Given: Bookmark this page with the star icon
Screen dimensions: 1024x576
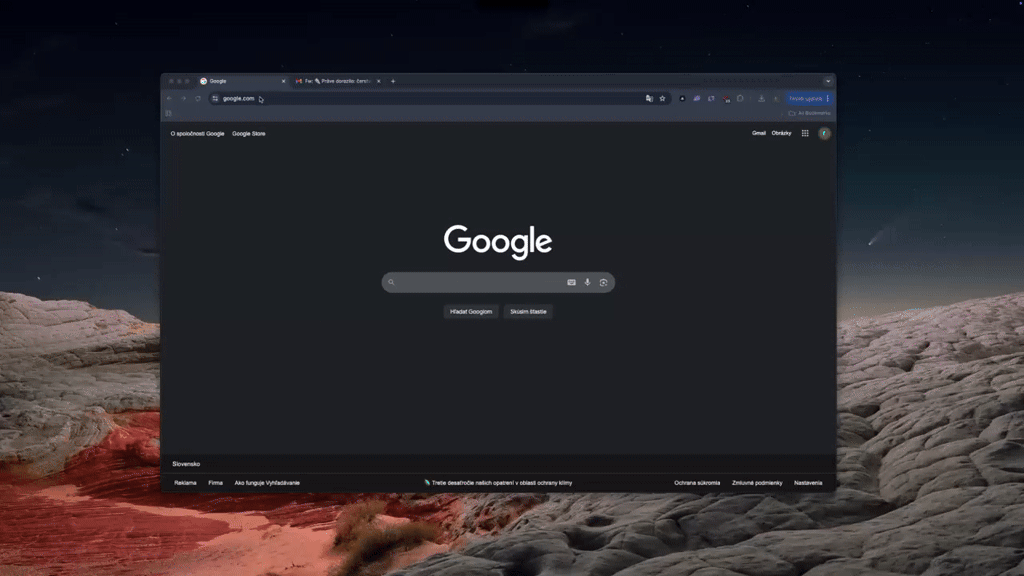Looking at the screenshot, I should (x=662, y=99).
